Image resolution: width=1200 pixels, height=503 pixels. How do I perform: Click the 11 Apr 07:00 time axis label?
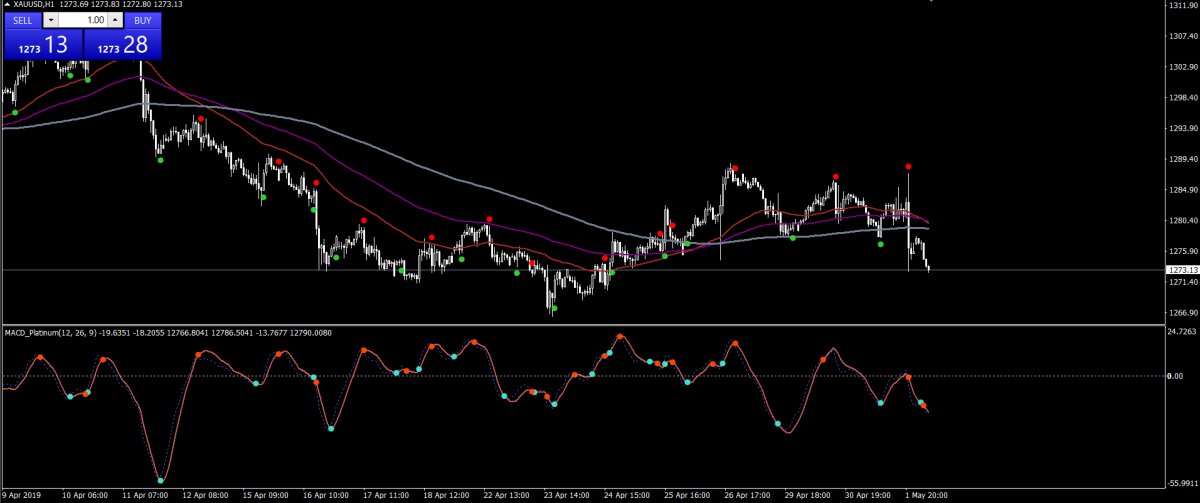[x=143, y=495]
